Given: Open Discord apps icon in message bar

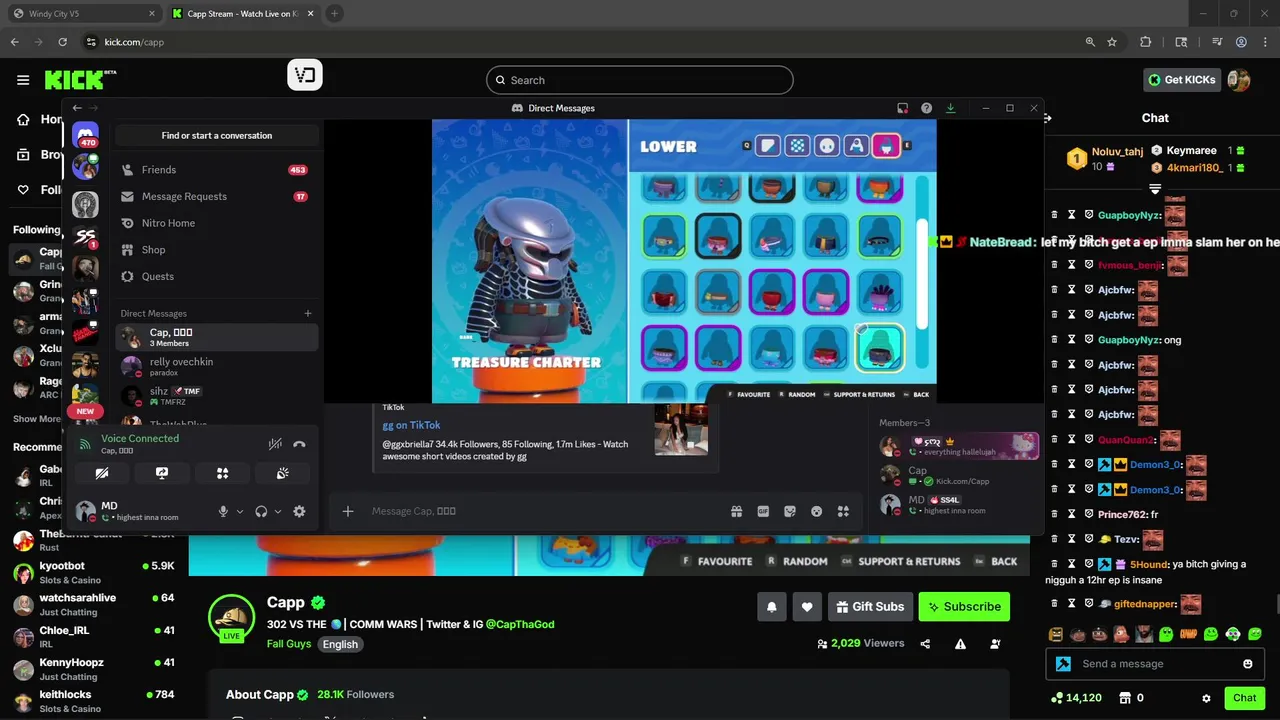Looking at the screenshot, I should click(x=843, y=511).
